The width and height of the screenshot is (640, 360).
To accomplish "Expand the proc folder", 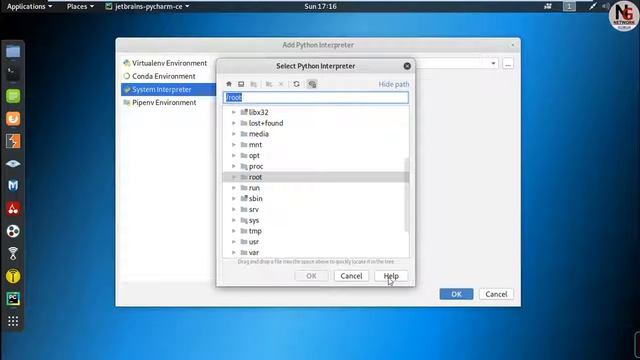I will click(234, 166).
